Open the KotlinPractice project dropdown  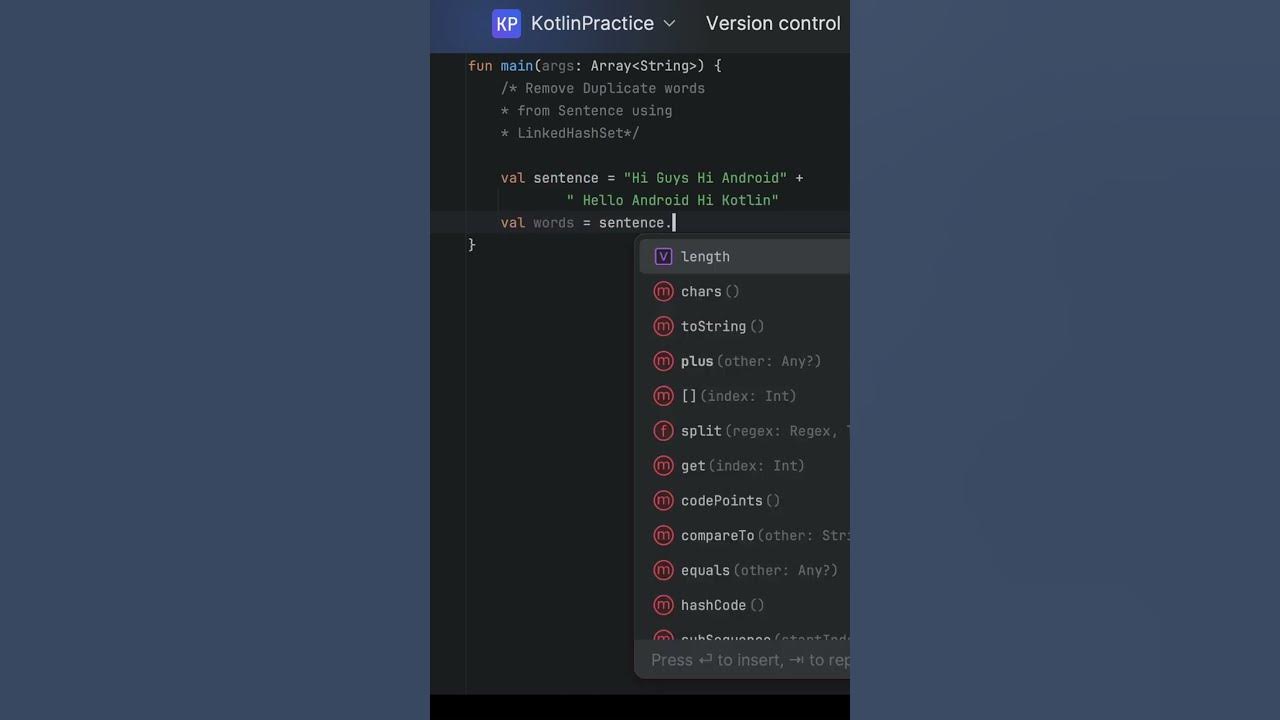(x=602, y=23)
